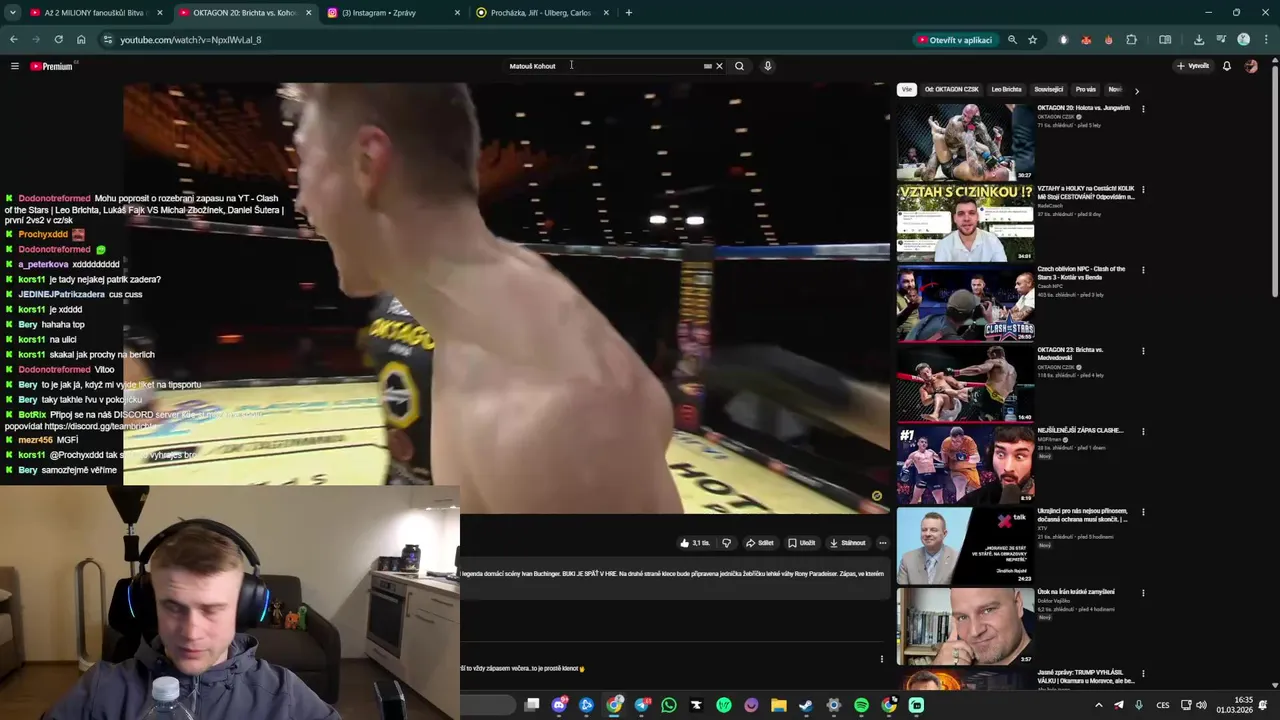Open the on-screen keyboard icon in search box
1280x720 pixels.
pos(707,66)
